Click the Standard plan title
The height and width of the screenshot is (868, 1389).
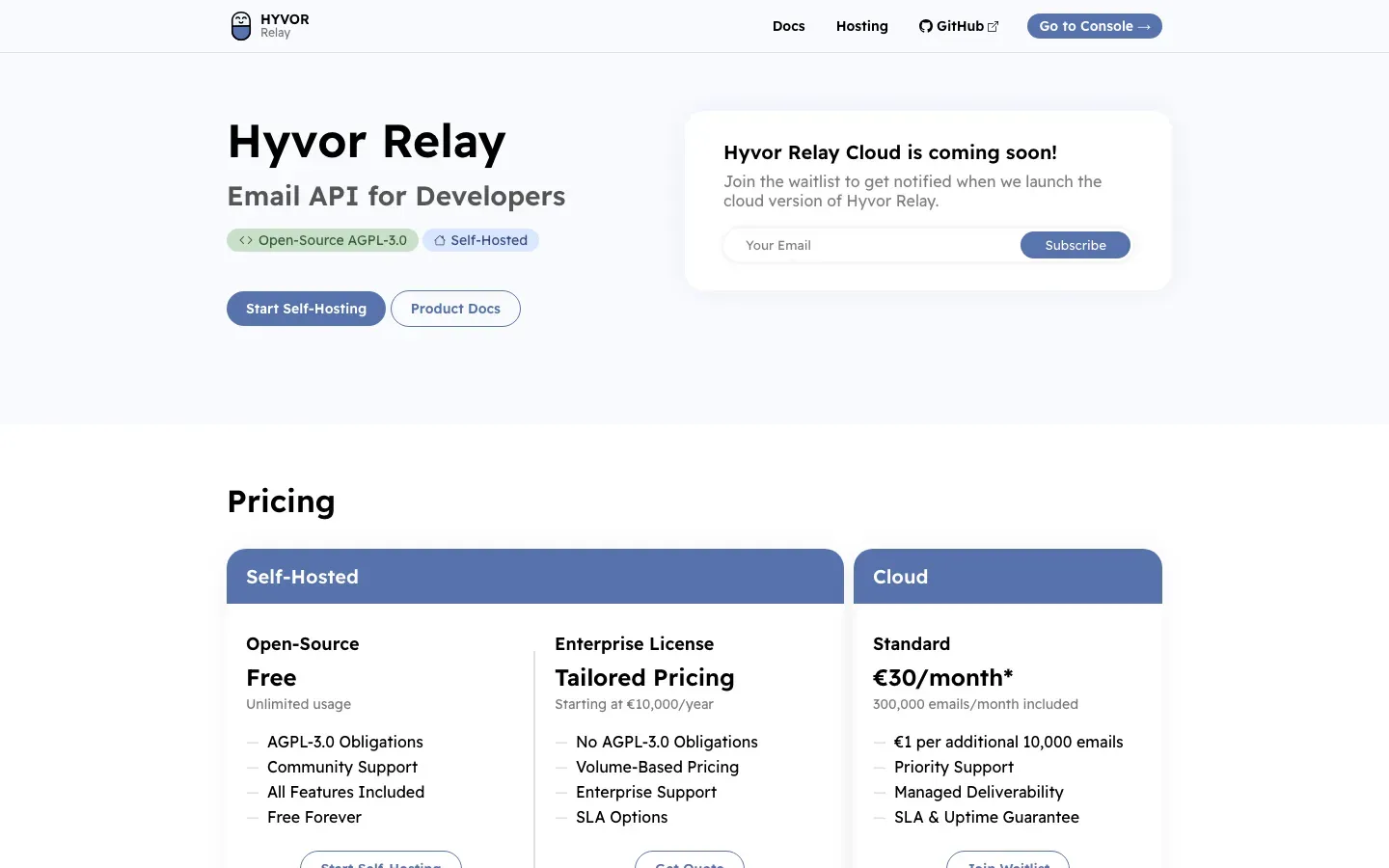912,644
